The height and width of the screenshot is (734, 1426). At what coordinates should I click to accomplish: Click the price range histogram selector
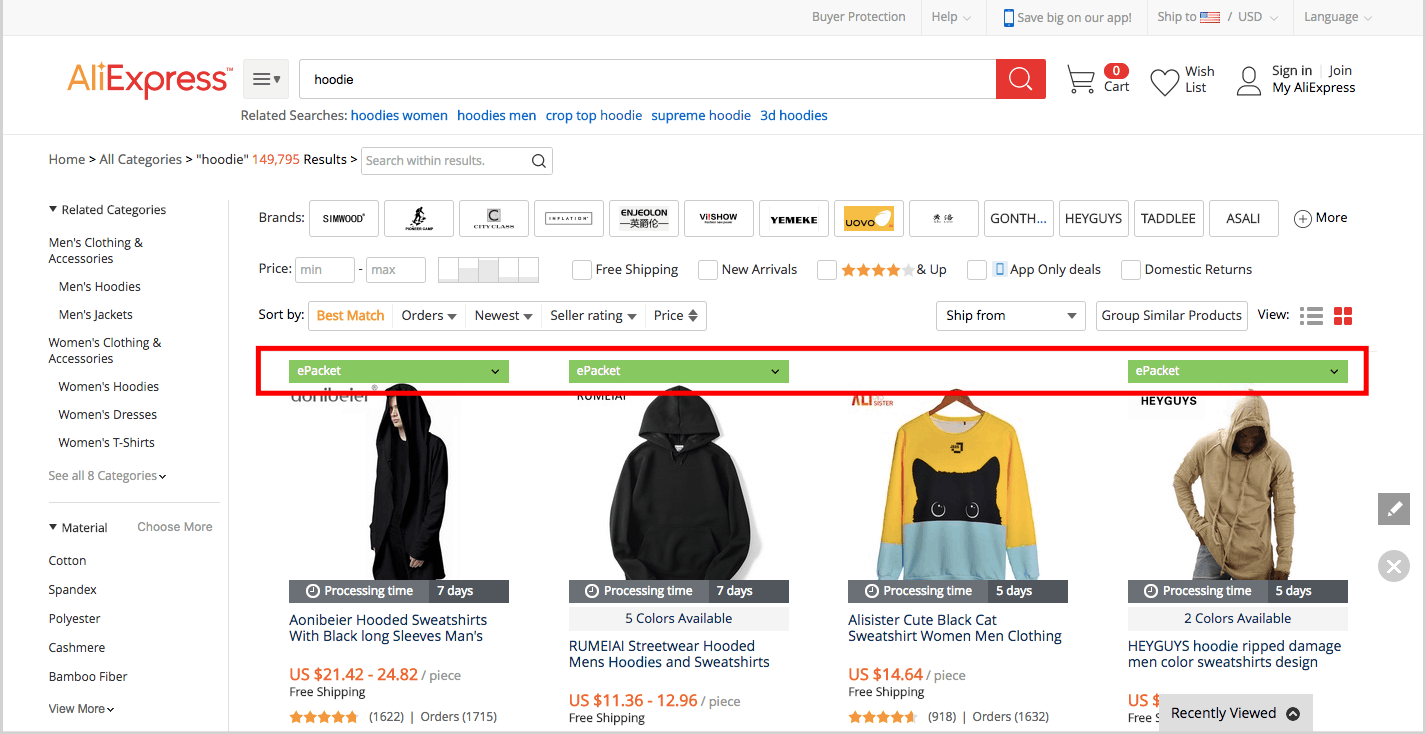pyautogui.click(x=488, y=269)
